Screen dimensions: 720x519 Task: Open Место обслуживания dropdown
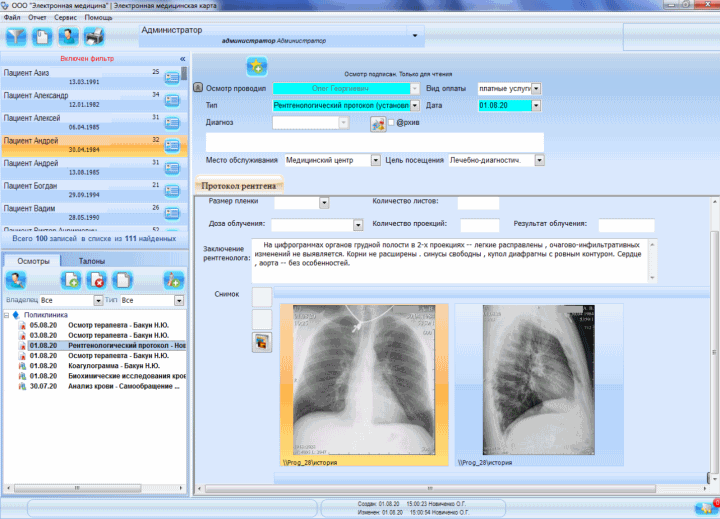376,160
